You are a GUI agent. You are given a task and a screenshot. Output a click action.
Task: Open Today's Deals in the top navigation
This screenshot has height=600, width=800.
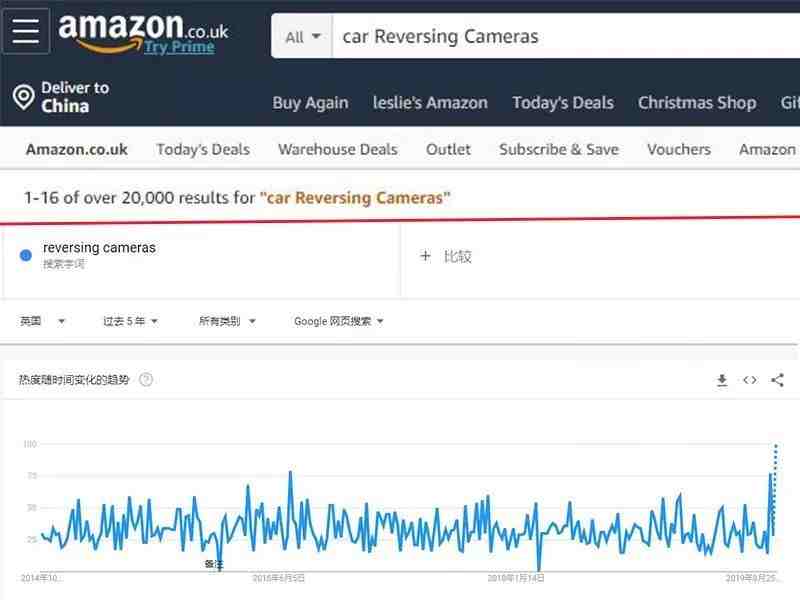[563, 103]
